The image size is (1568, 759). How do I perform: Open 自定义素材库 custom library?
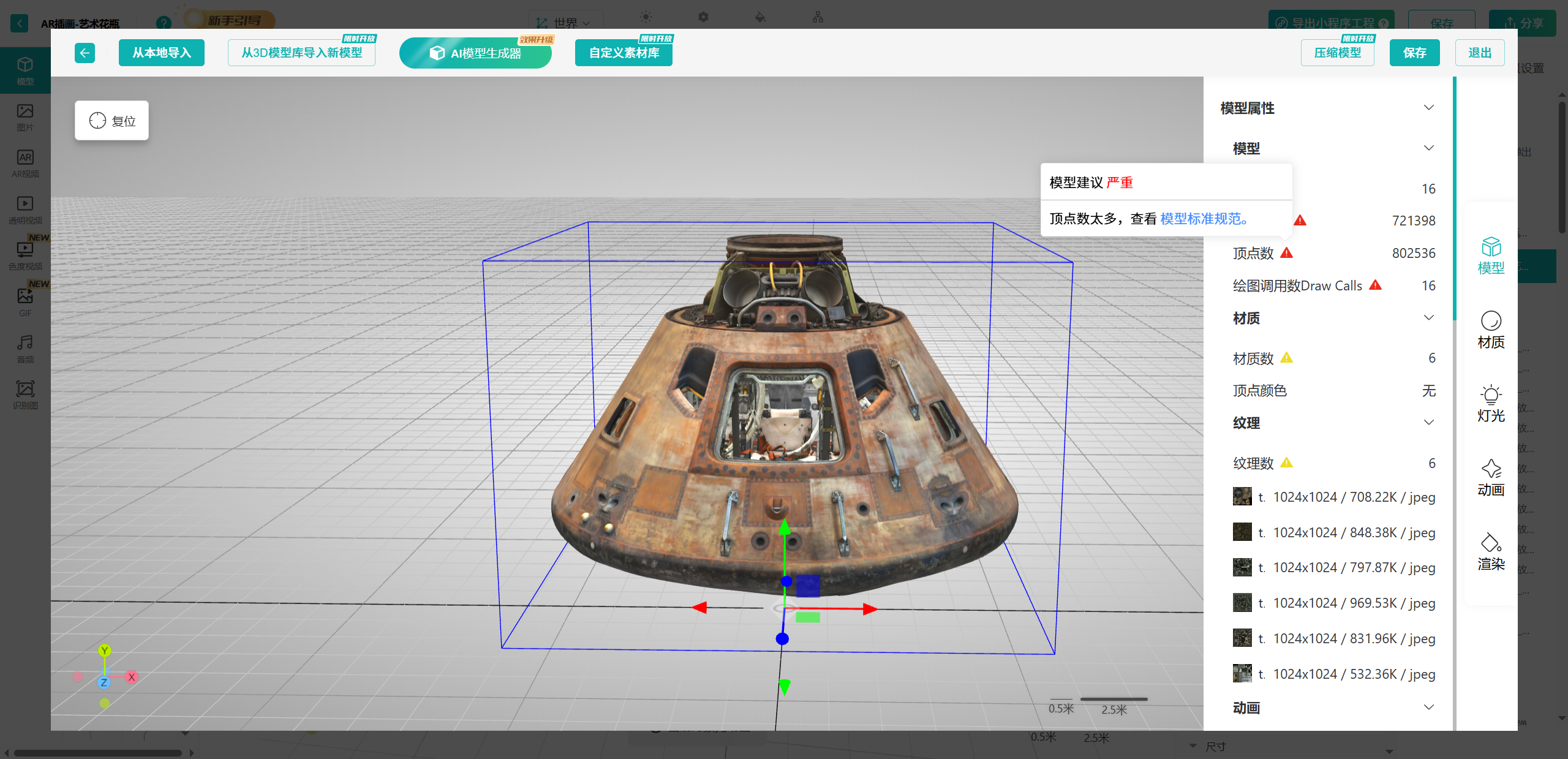click(624, 53)
